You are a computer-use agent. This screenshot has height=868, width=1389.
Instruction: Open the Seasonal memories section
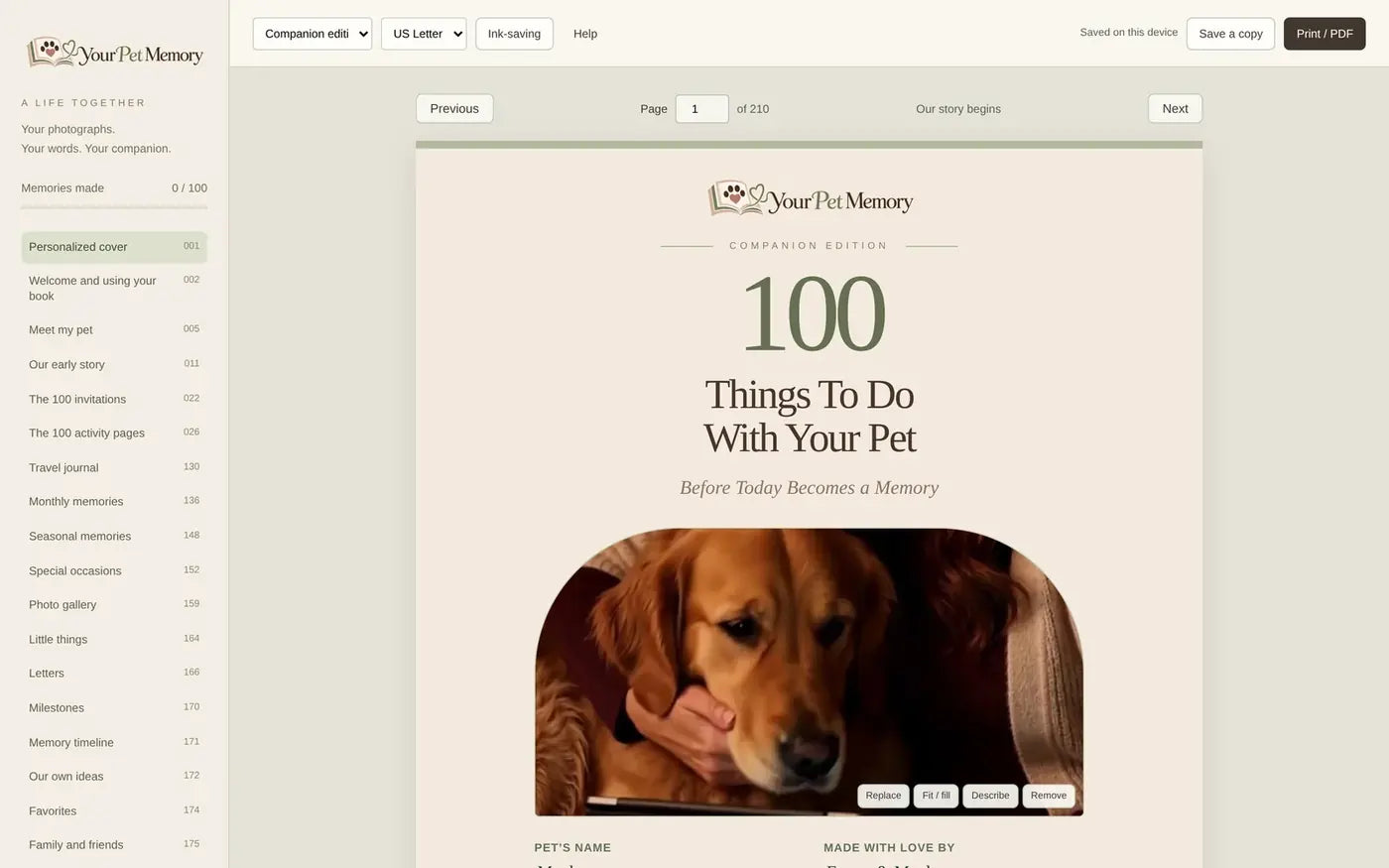pyautogui.click(x=114, y=537)
